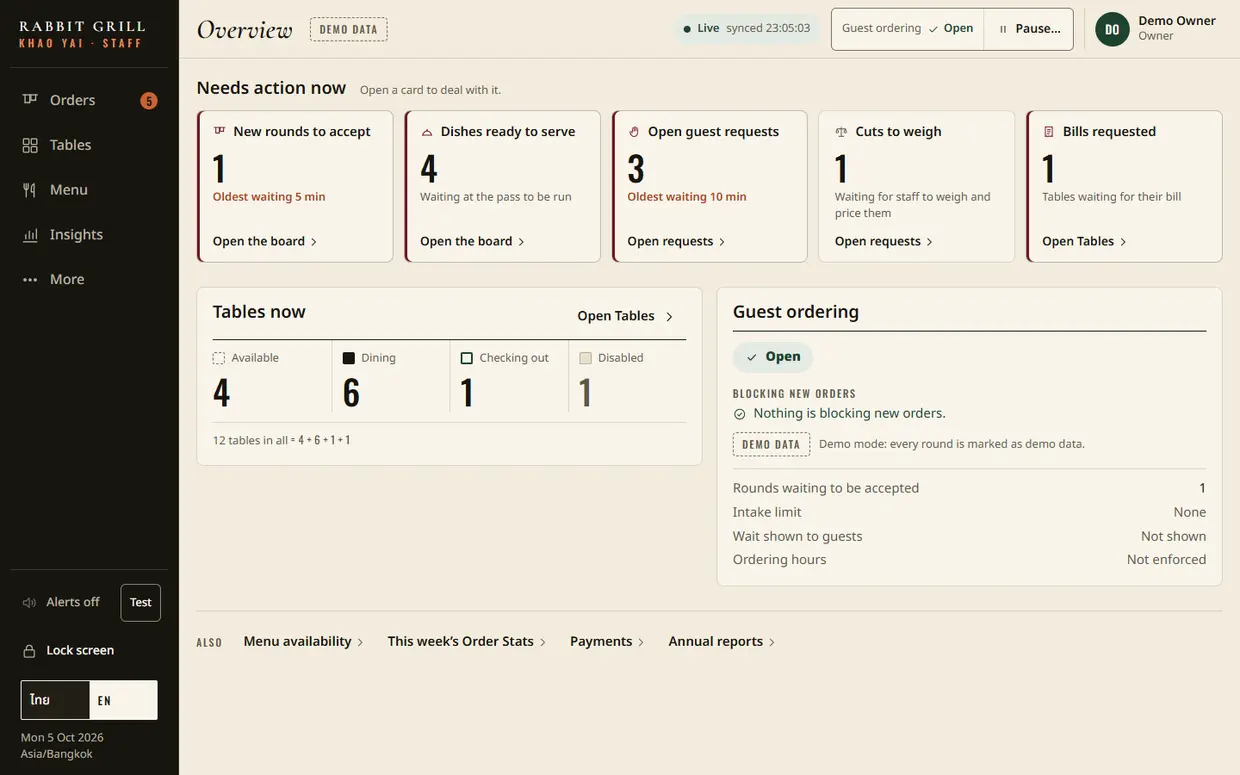Click chevron after Open requests under guest requests
This screenshot has height=775, width=1240.
722,242
